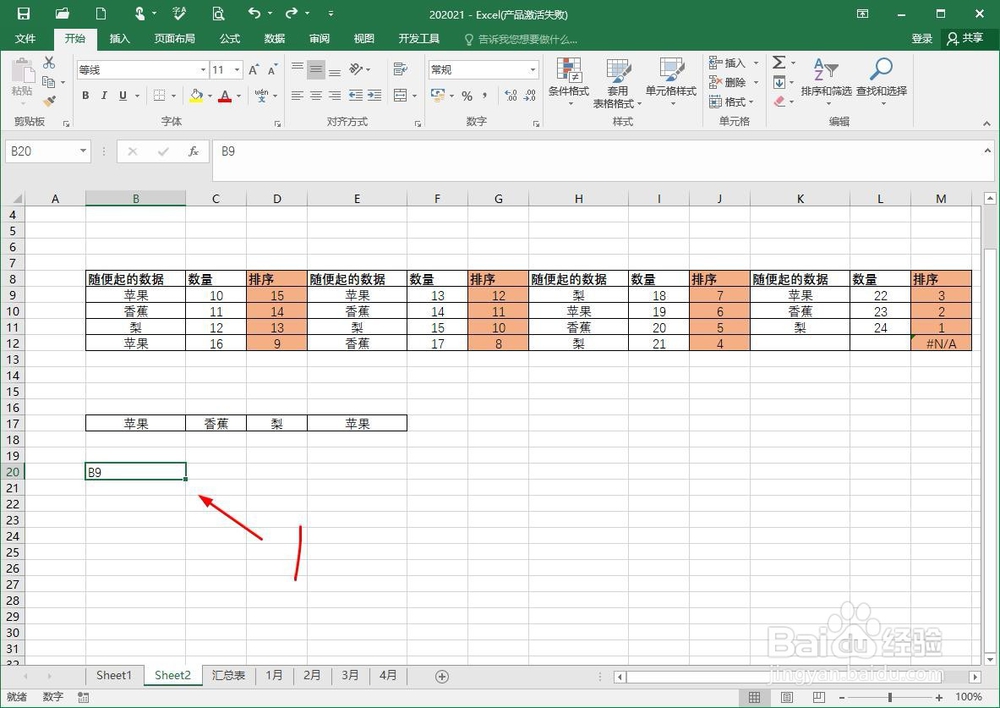Click the Increase Indent icon
The image size is (1000, 708).
[x=374, y=96]
